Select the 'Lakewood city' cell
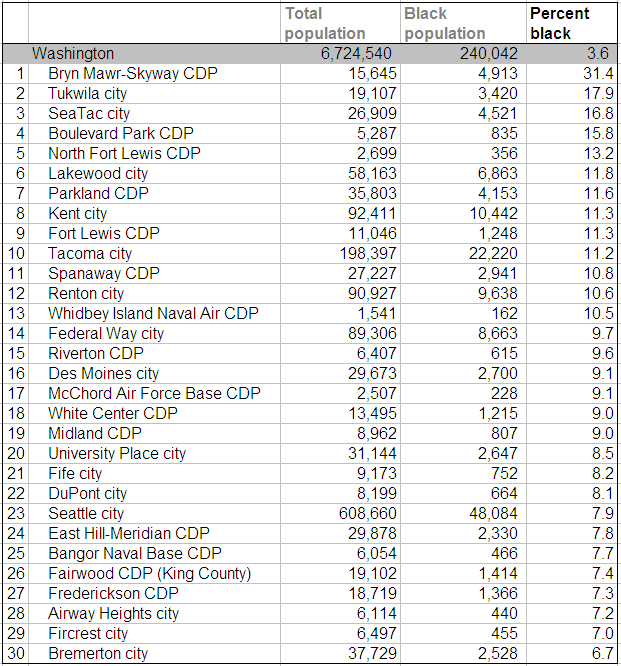621x666 pixels. coord(154,173)
